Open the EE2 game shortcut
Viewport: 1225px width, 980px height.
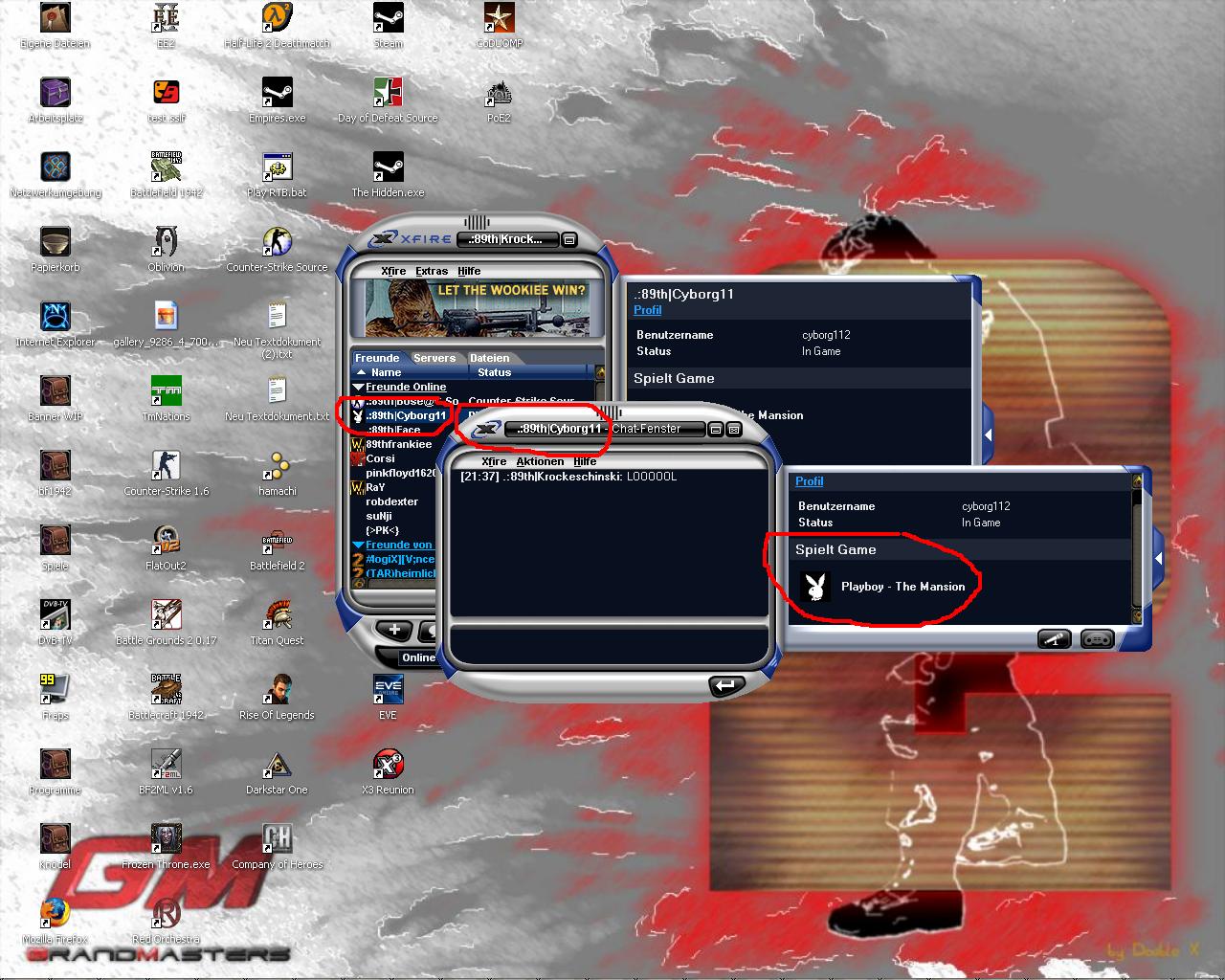[166, 26]
